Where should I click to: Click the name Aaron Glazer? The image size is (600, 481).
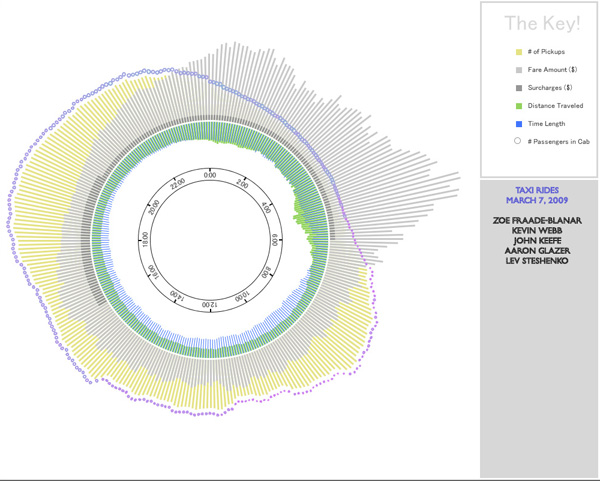tap(538, 252)
